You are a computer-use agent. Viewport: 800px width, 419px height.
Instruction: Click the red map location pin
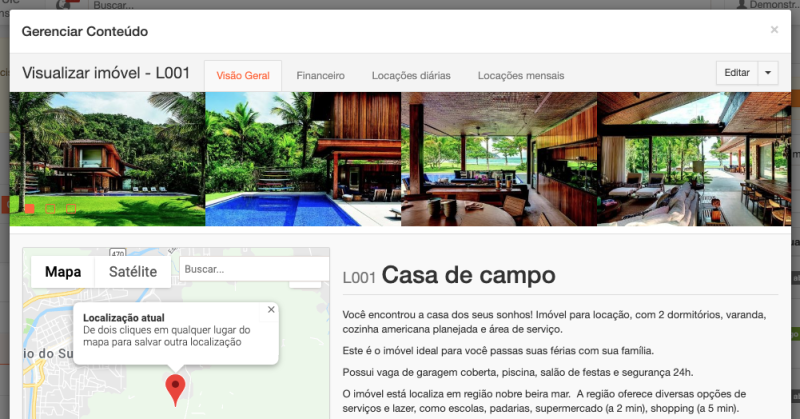point(176,388)
